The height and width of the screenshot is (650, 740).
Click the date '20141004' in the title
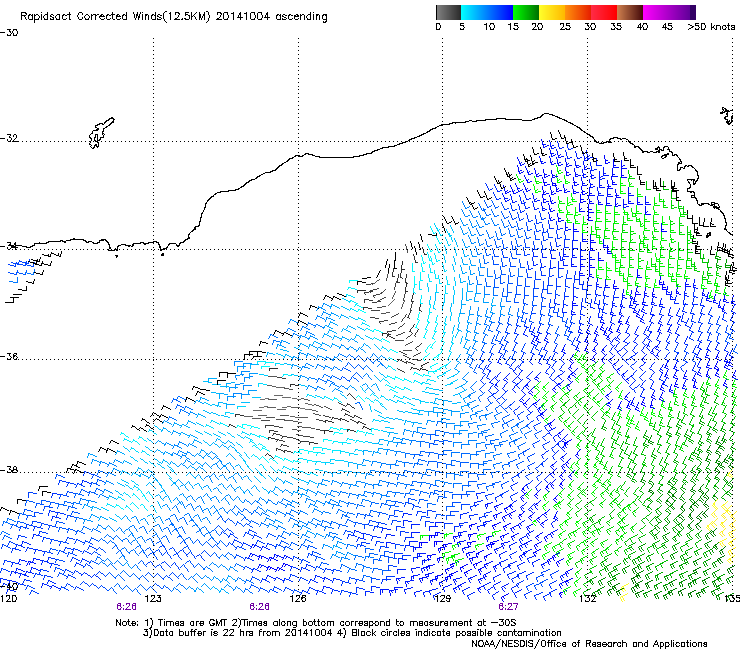(243, 17)
